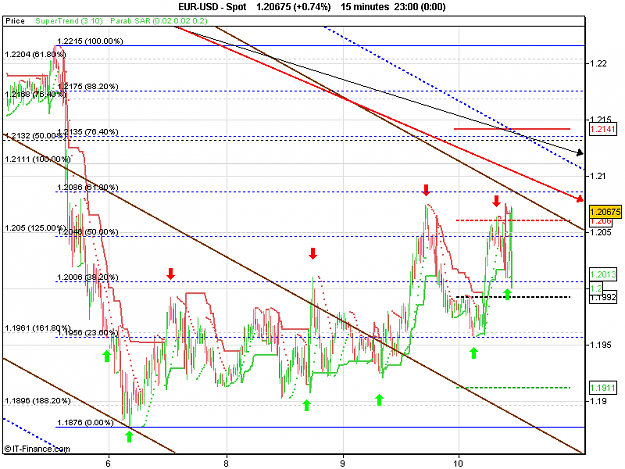Click the 1.2176 (88.20%) Fibonacci label
Screen dimensions: 625x469
(88, 86)
